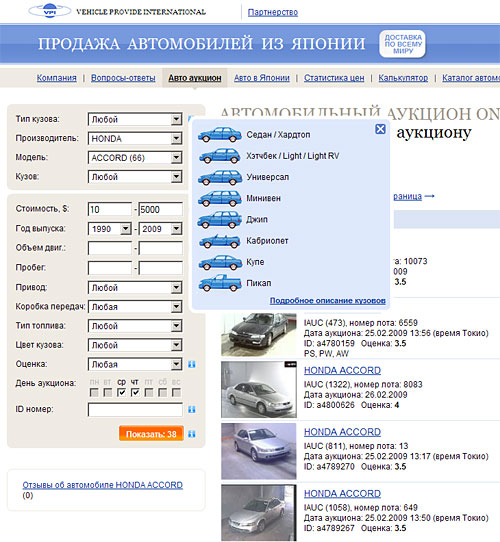Open the Модель dropdown showing ACCORD (66)

point(135,158)
